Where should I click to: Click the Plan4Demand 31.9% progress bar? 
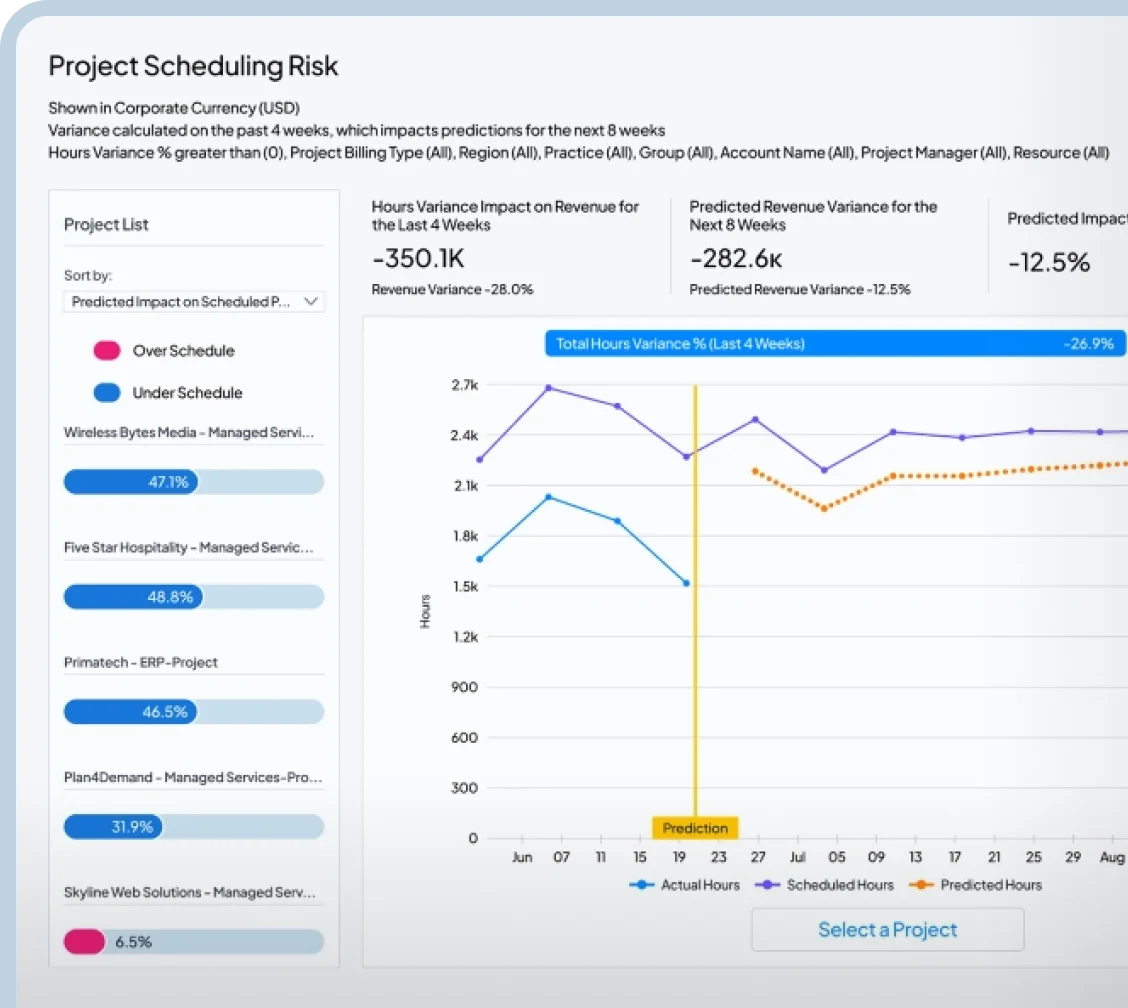(x=193, y=827)
